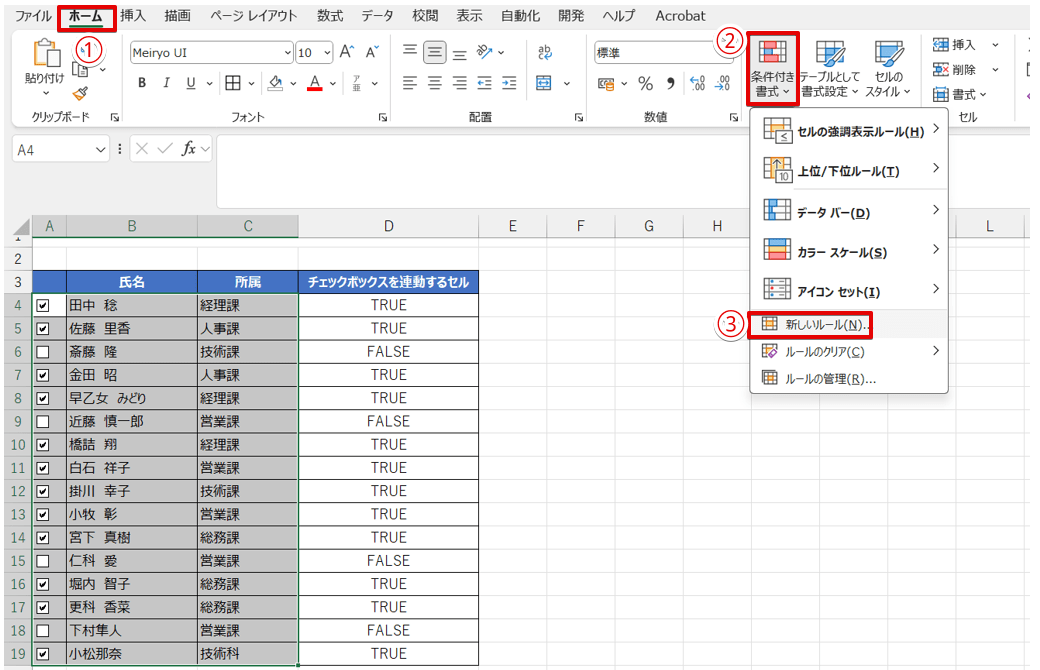Apply comma style number format
1040x670 pixels.
(x=671, y=84)
